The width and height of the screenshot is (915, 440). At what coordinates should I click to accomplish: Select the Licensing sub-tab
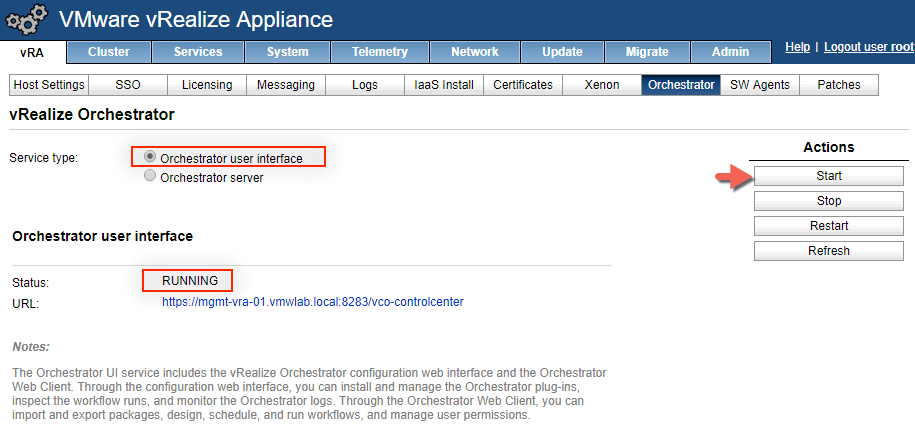point(207,85)
